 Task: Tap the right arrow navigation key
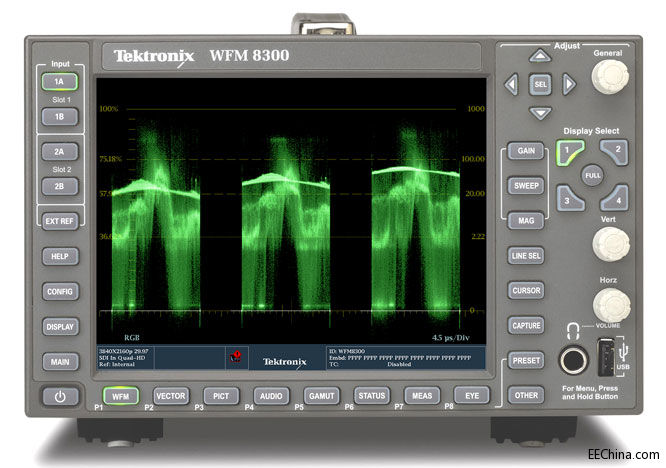pyautogui.click(x=569, y=85)
